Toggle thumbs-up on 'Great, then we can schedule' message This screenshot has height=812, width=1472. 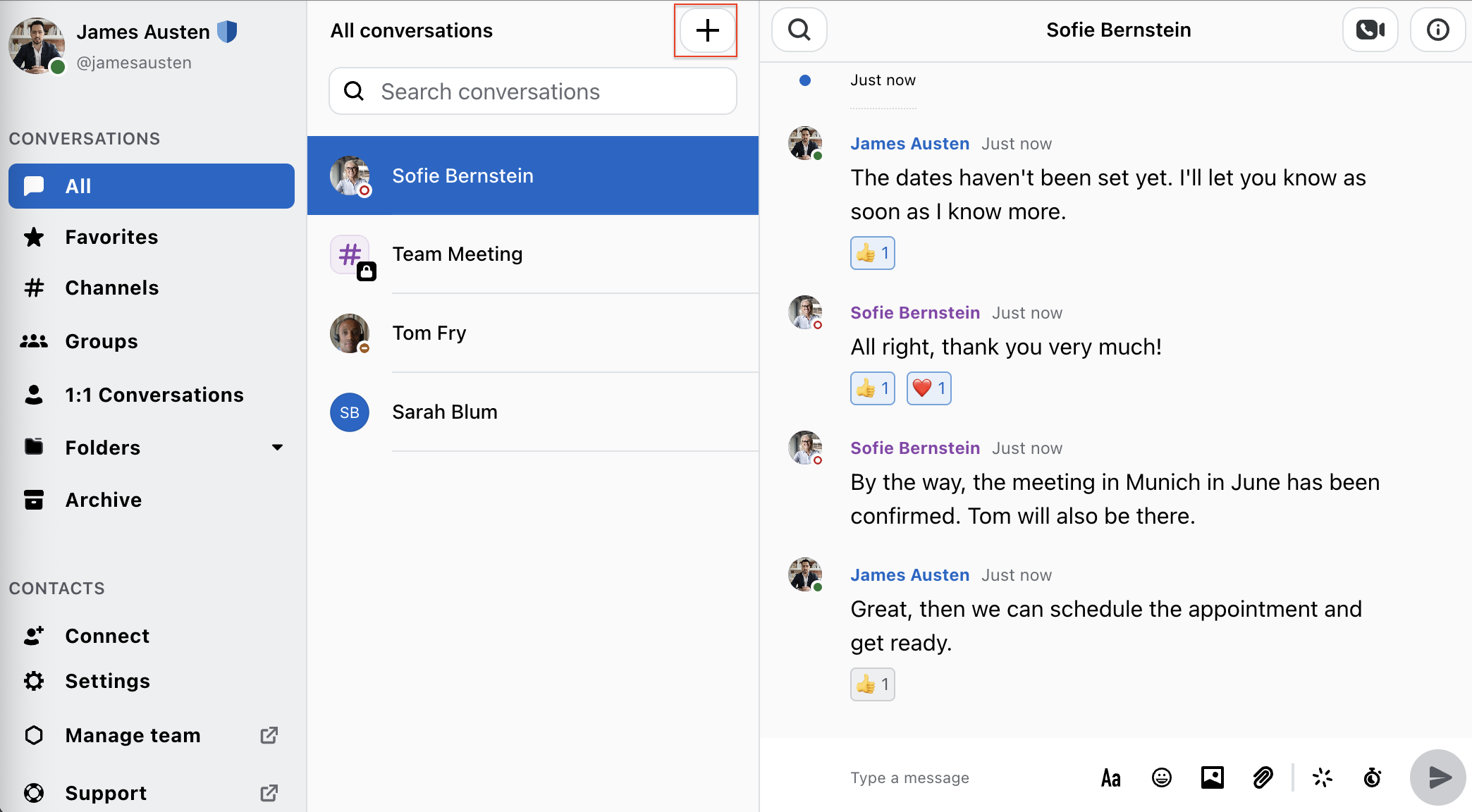coord(873,684)
